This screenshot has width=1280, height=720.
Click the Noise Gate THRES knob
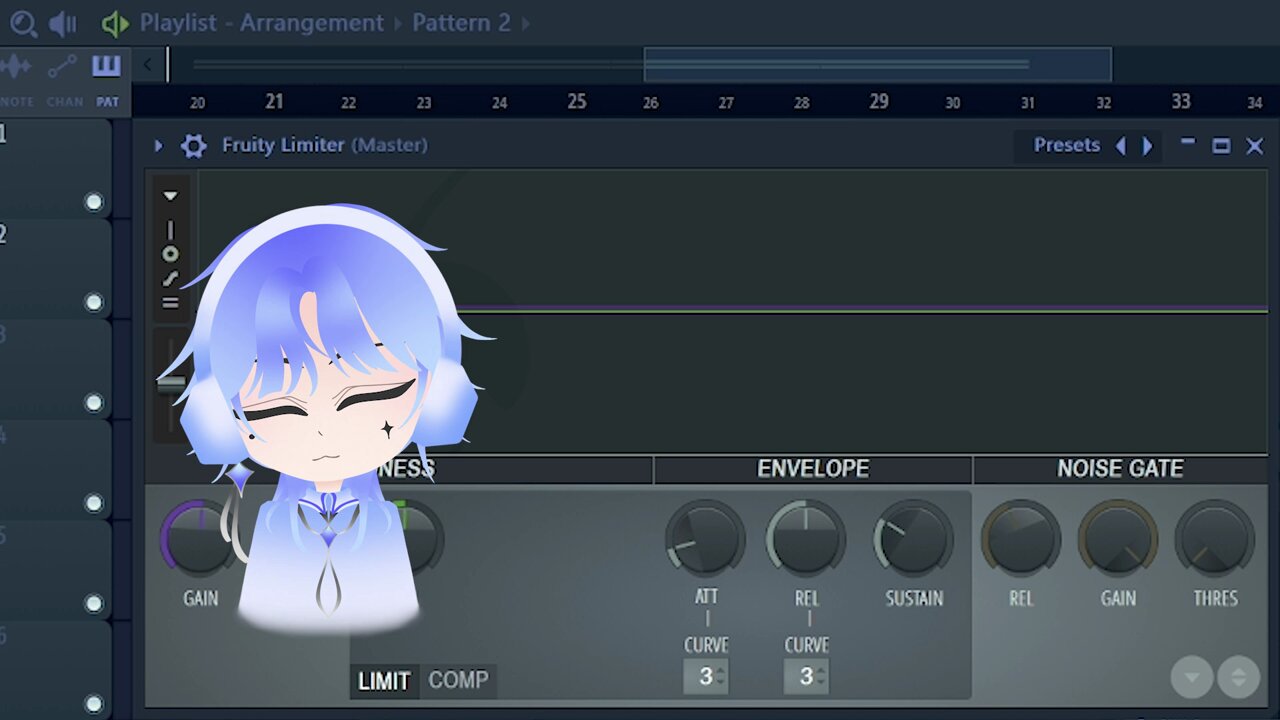click(x=1215, y=539)
